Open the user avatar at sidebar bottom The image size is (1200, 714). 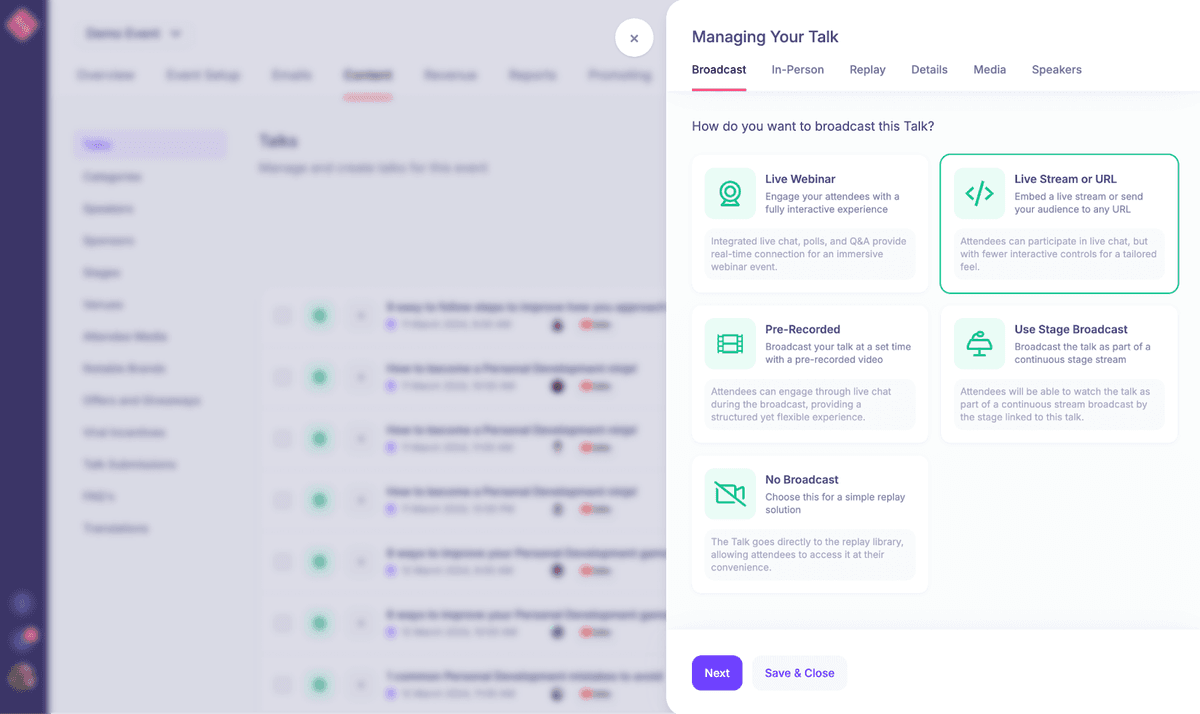(22, 675)
